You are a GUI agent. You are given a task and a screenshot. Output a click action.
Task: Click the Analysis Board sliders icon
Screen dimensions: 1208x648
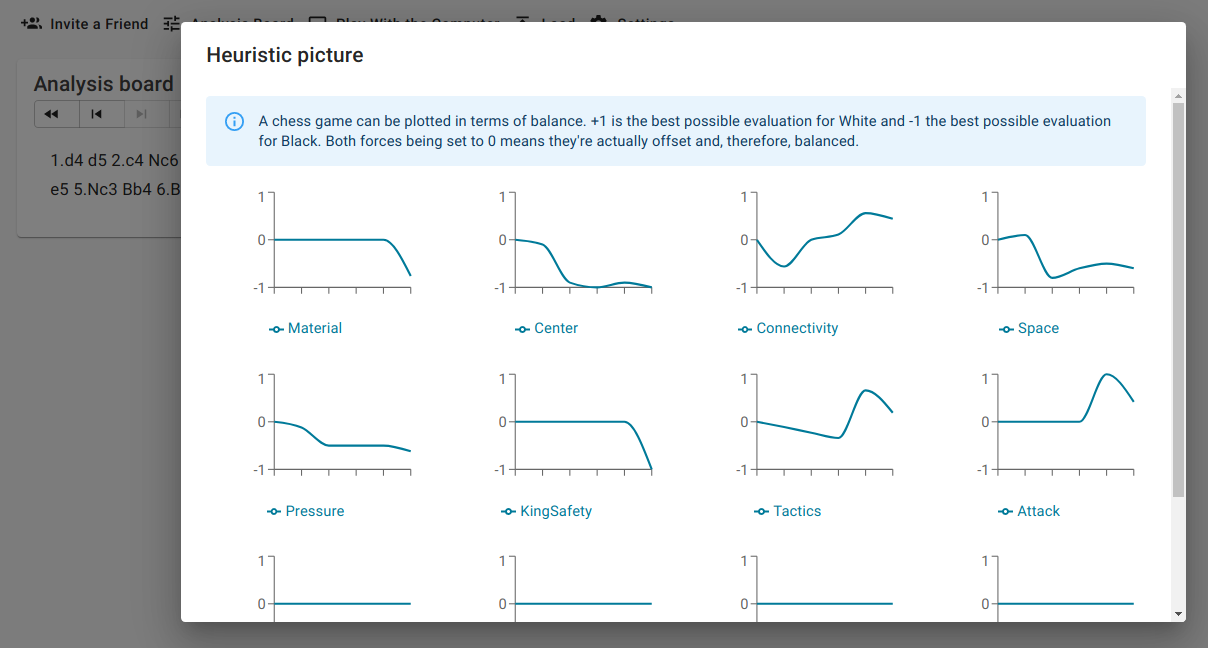(173, 23)
